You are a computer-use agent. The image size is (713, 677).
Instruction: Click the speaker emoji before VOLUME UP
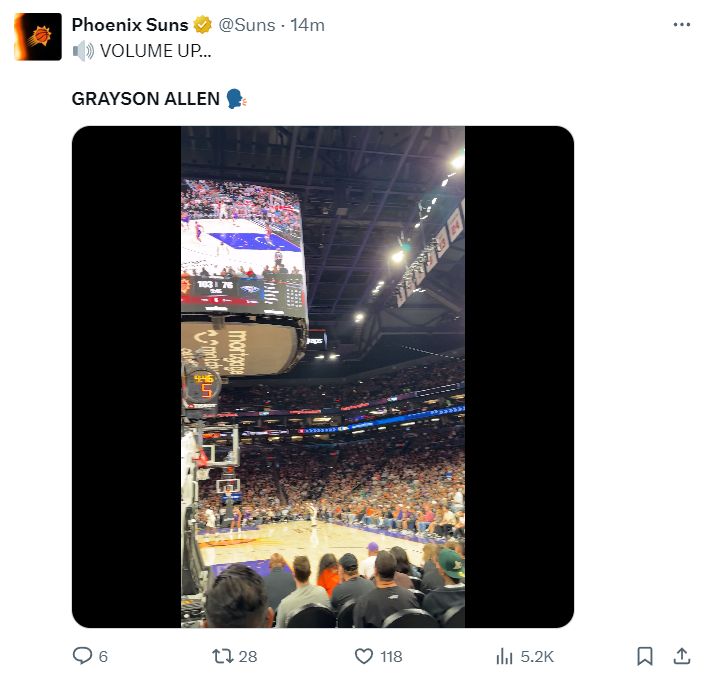81,49
